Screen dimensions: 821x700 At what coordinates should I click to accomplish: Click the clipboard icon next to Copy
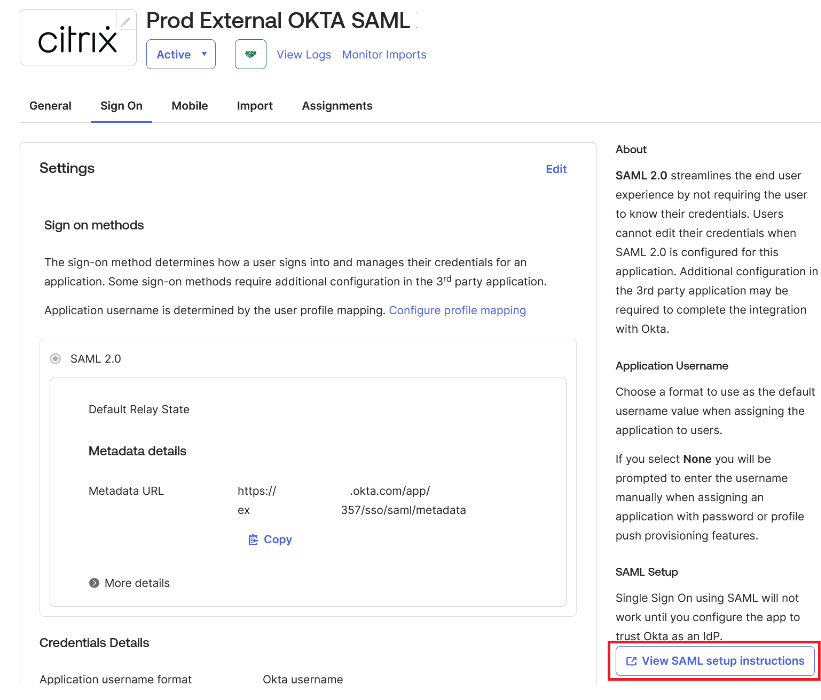point(253,539)
